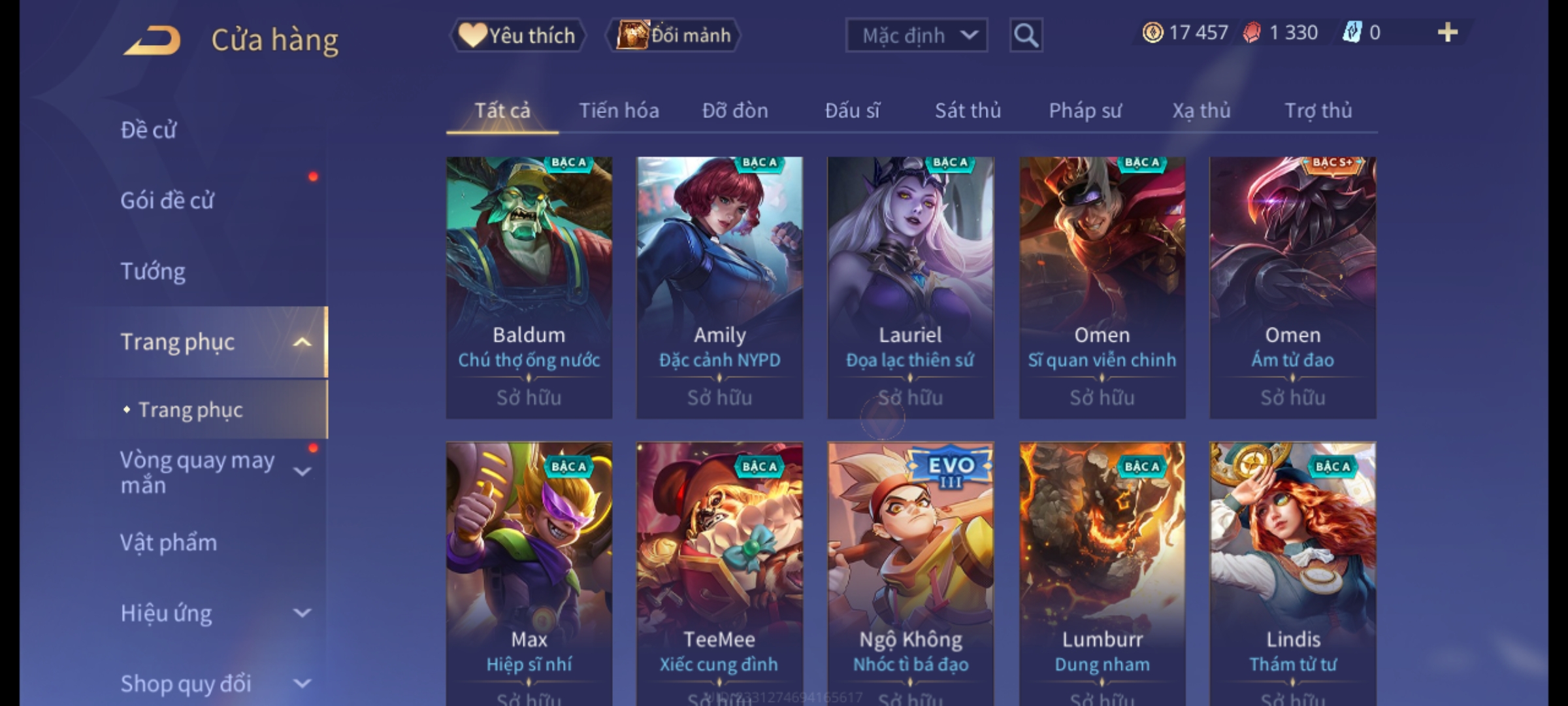The image size is (1568, 706).
Task: Open the Mặc định sort dropdown
Action: [x=917, y=35]
